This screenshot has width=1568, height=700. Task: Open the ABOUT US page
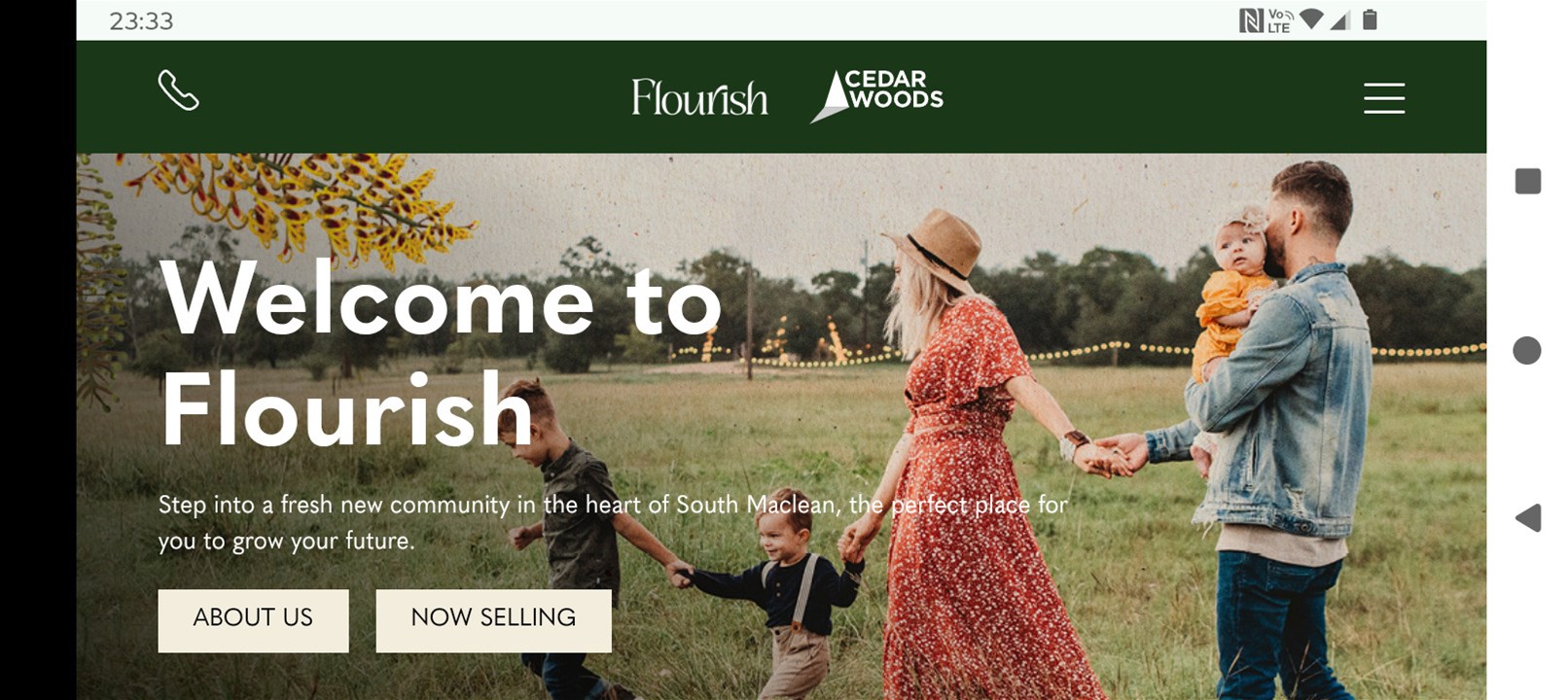(x=253, y=620)
